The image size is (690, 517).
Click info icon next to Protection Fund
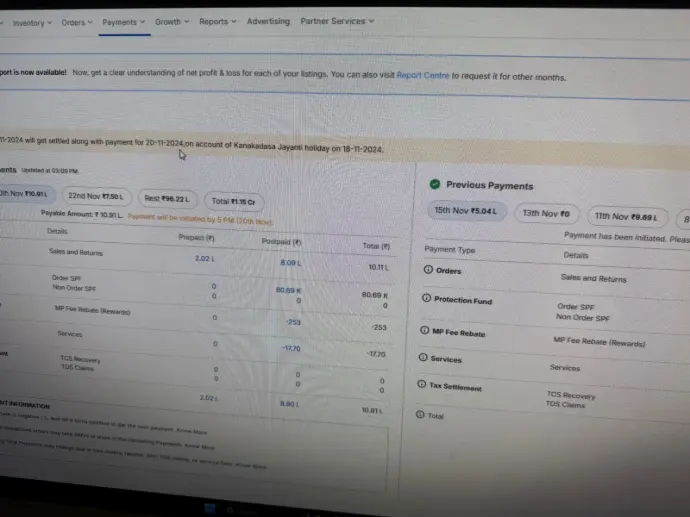pyautogui.click(x=427, y=299)
